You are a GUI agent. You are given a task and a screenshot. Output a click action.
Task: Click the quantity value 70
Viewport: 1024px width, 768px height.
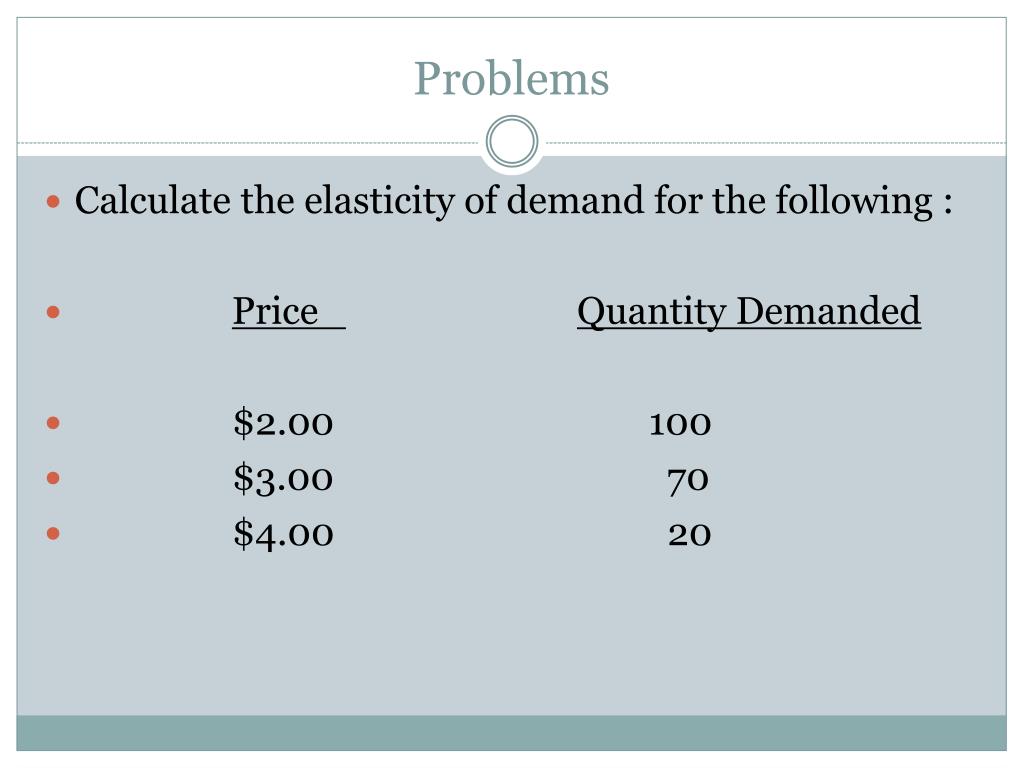point(688,481)
